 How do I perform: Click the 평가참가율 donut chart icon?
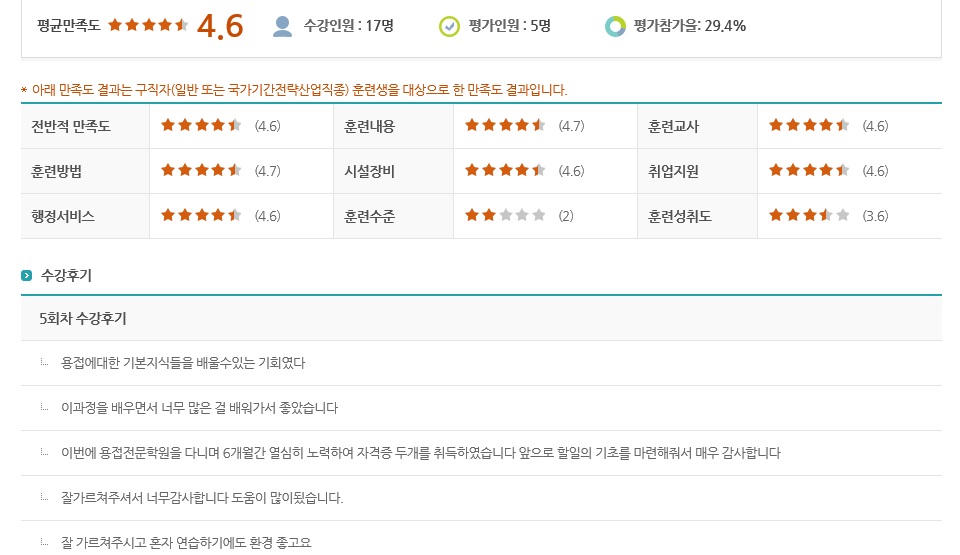[615, 26]
